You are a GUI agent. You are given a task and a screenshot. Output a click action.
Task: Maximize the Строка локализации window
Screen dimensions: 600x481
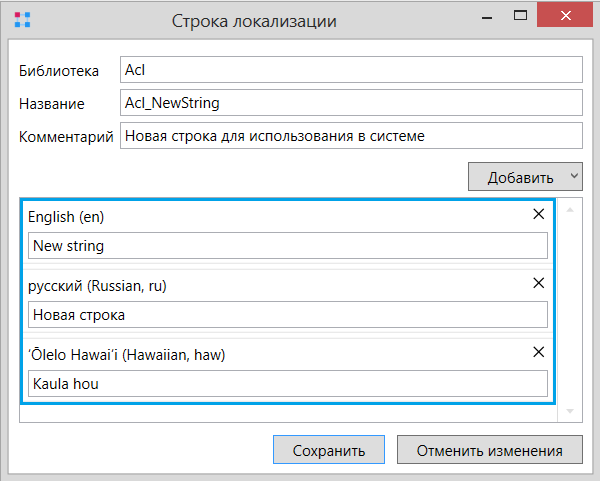[520, 15]
